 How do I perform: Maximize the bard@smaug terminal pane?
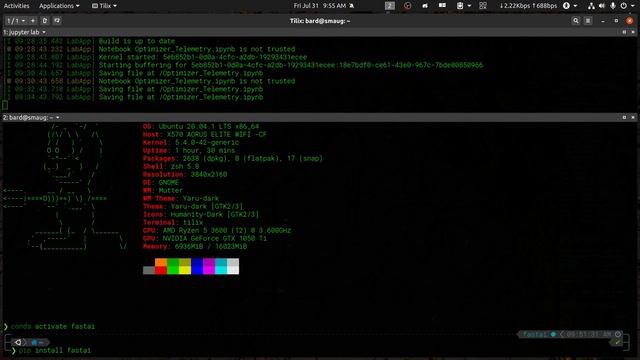(x=624, y=118)
